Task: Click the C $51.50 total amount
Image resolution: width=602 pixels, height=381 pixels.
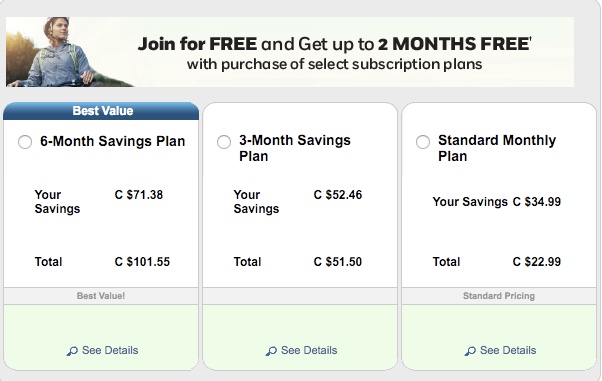Action: (x=338, y=262)
